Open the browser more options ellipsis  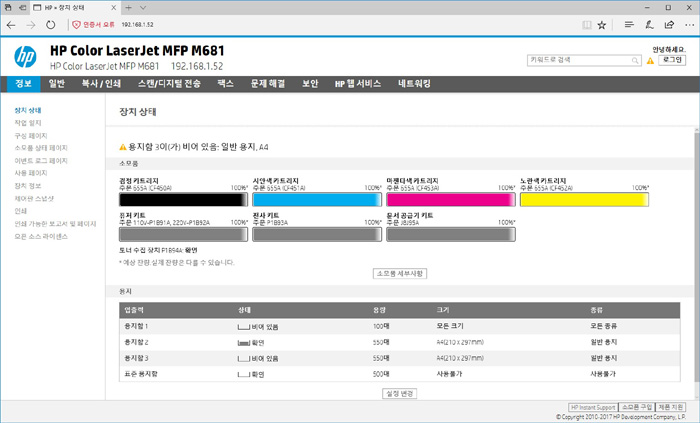tap(689, 25)
